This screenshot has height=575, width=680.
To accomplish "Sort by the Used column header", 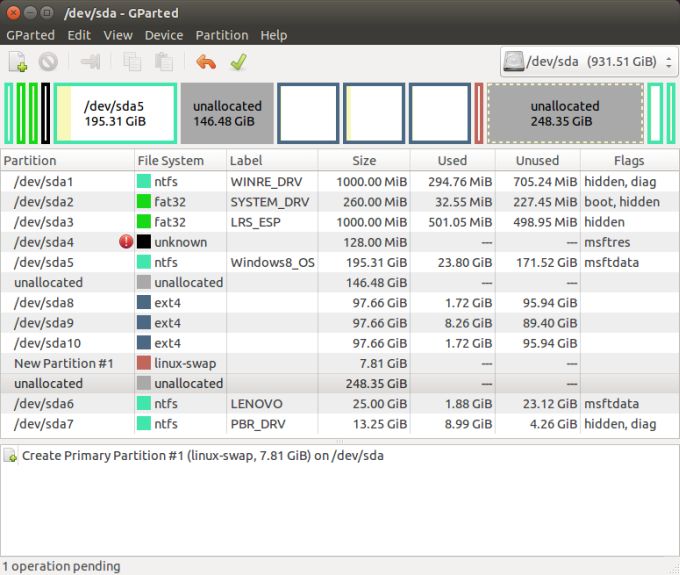I will click(452, 160).
